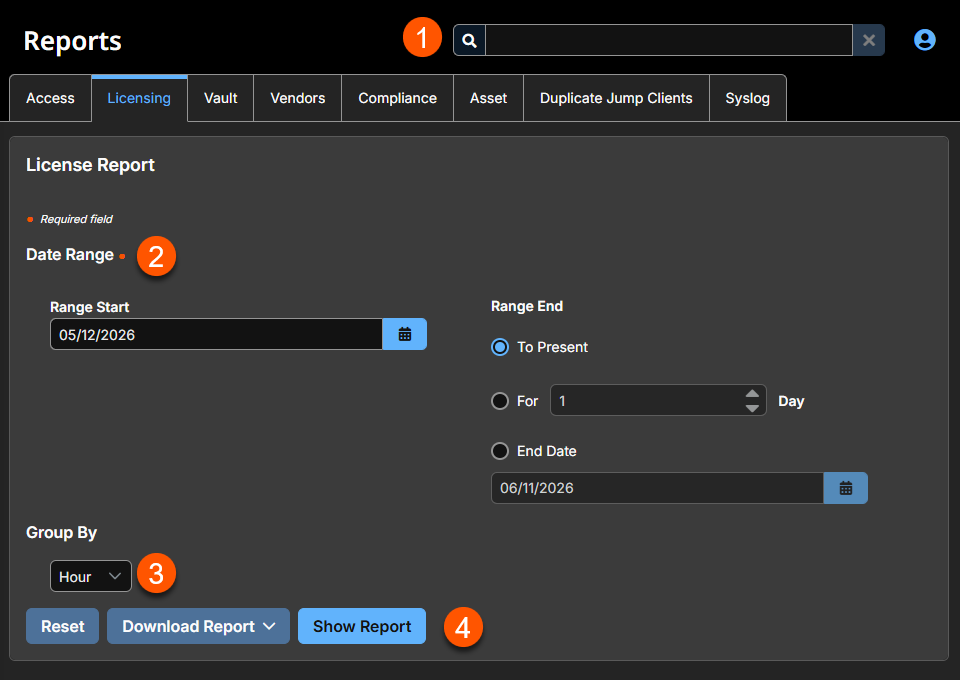Viewport: 960px width, 680px height.
Task: Select the To Present radio option
Action: (500, 347)
